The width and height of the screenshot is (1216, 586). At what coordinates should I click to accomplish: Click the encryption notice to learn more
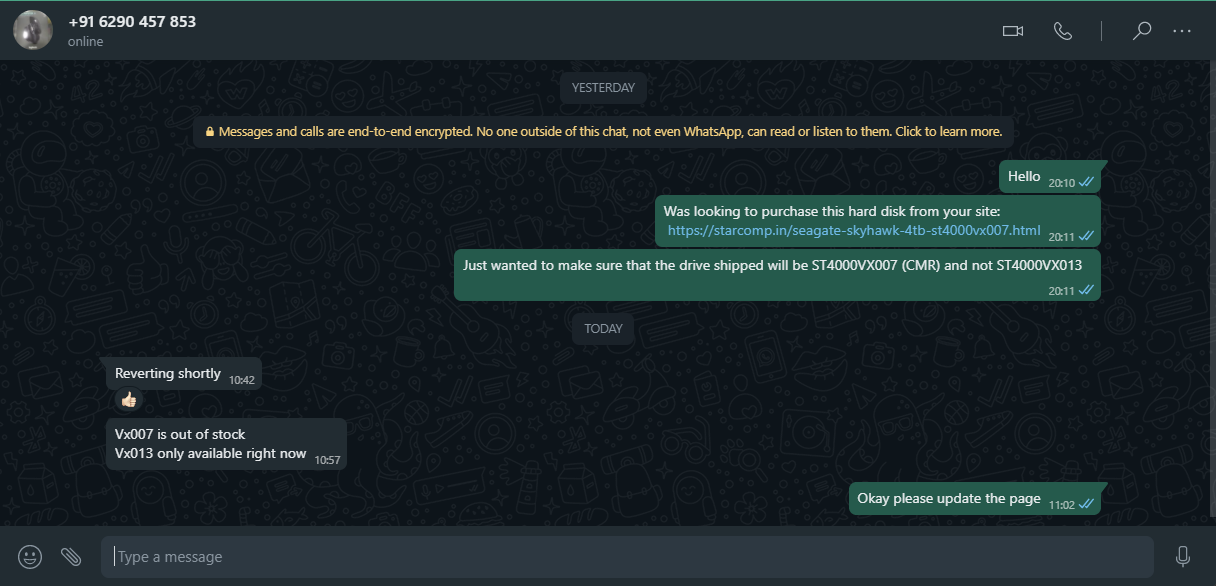(603, 131)
